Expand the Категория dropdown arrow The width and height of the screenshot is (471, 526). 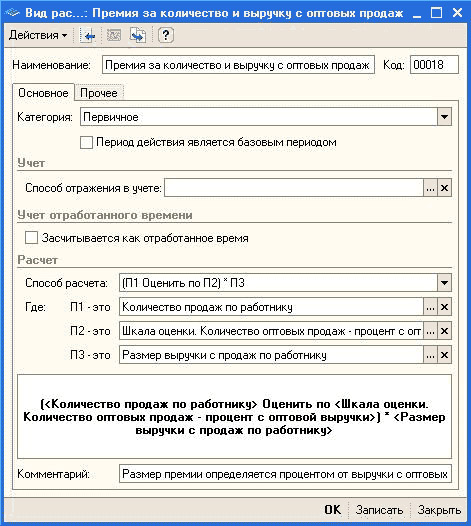coord(444,117)
